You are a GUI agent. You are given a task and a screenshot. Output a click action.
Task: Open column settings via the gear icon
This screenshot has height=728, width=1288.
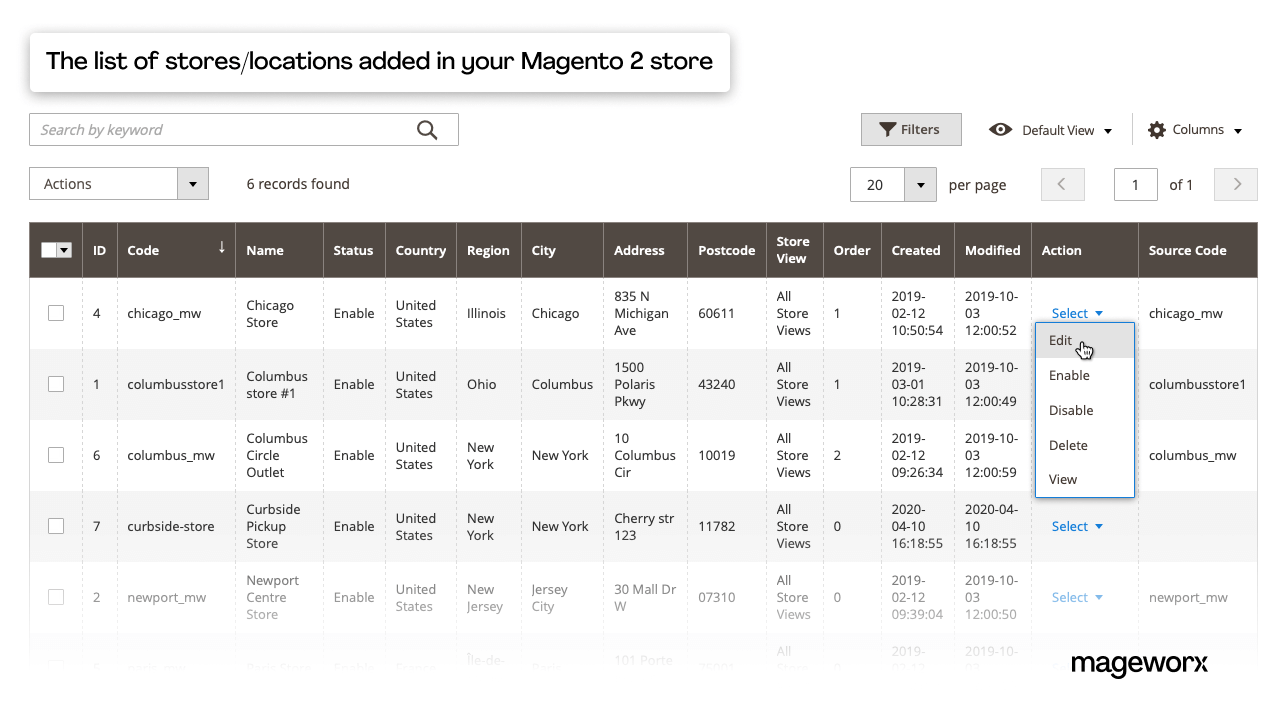click(x=1156, y=130)
